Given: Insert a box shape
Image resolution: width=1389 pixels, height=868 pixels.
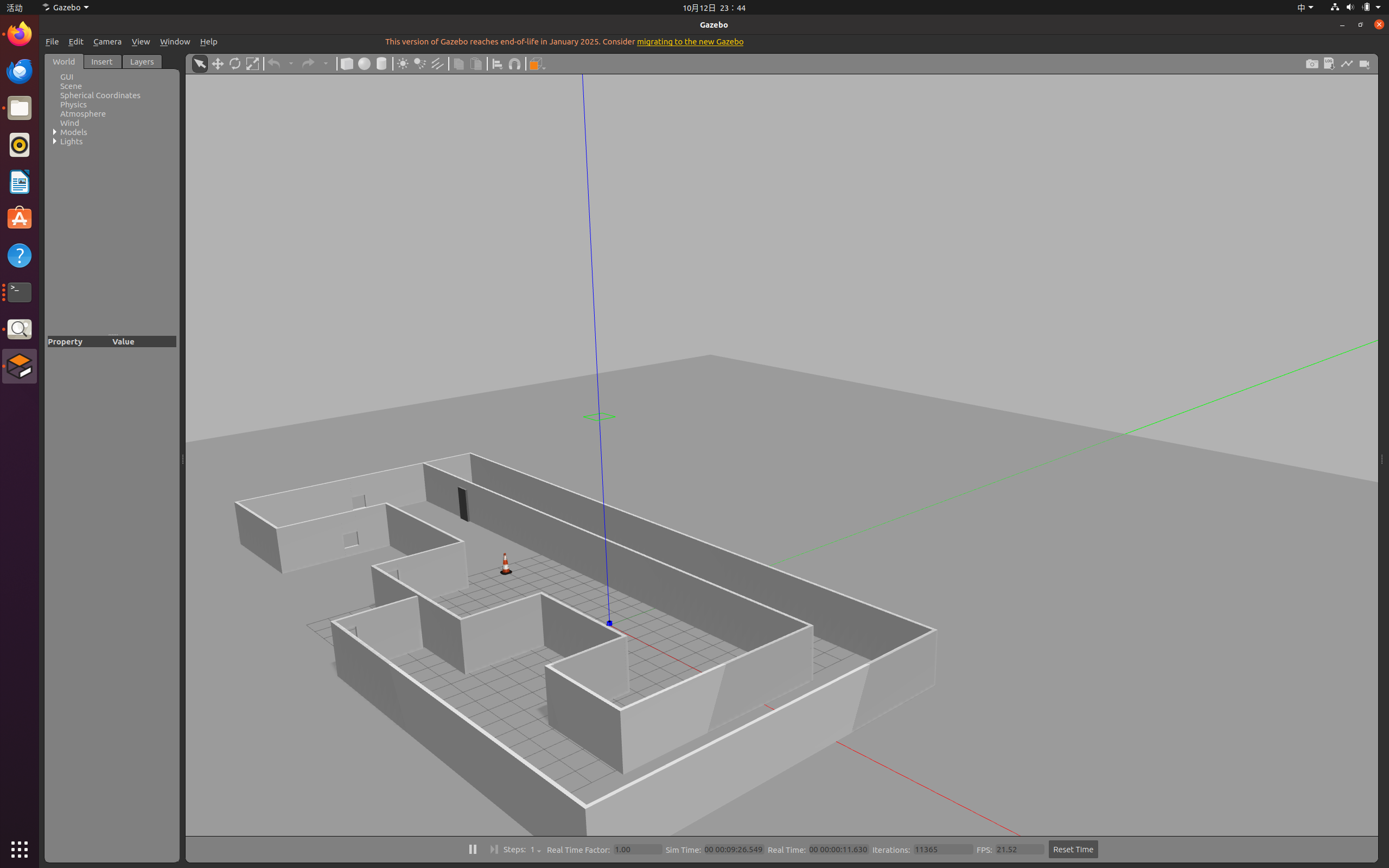Looking at the screenshot, I should tap(347, 63).
